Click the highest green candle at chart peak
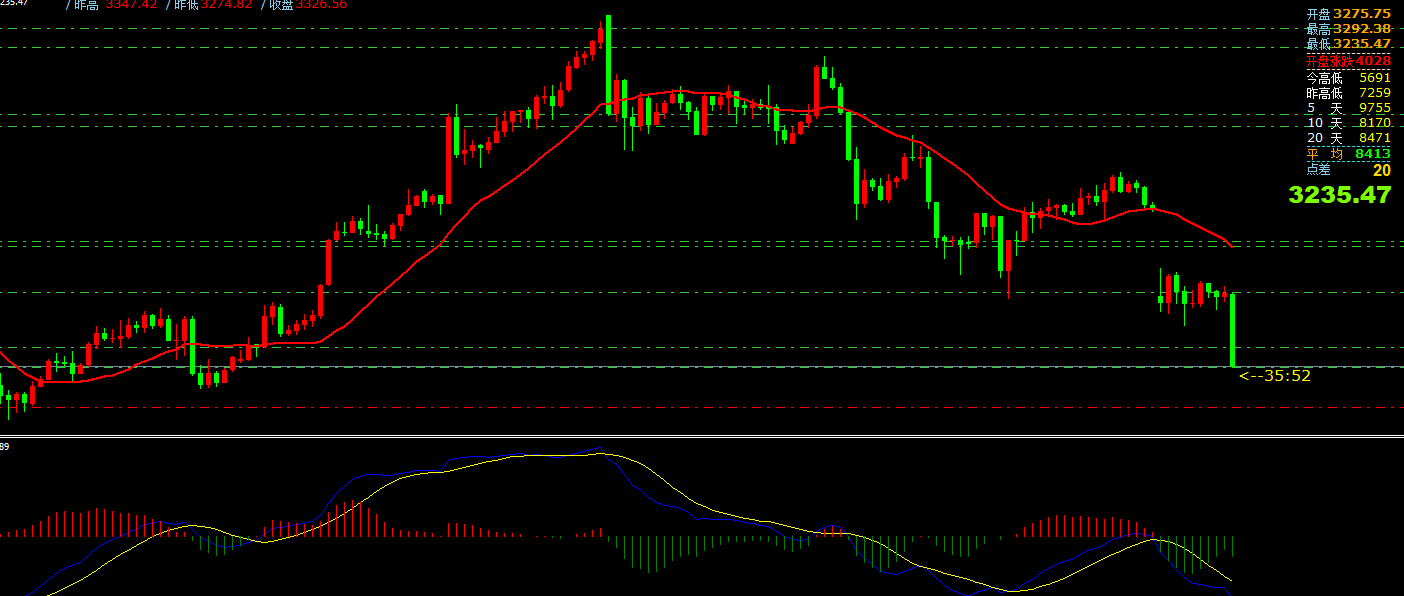The image size is (1404, 596). (x=608, y=60)
